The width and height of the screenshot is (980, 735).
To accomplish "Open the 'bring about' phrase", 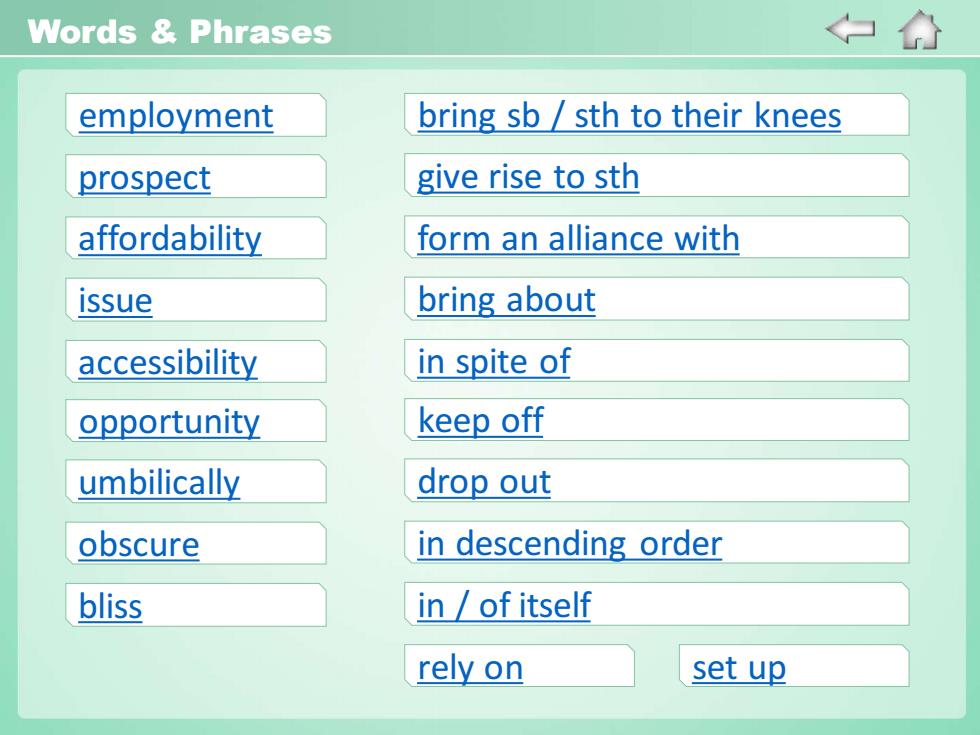I will point(506,300).
